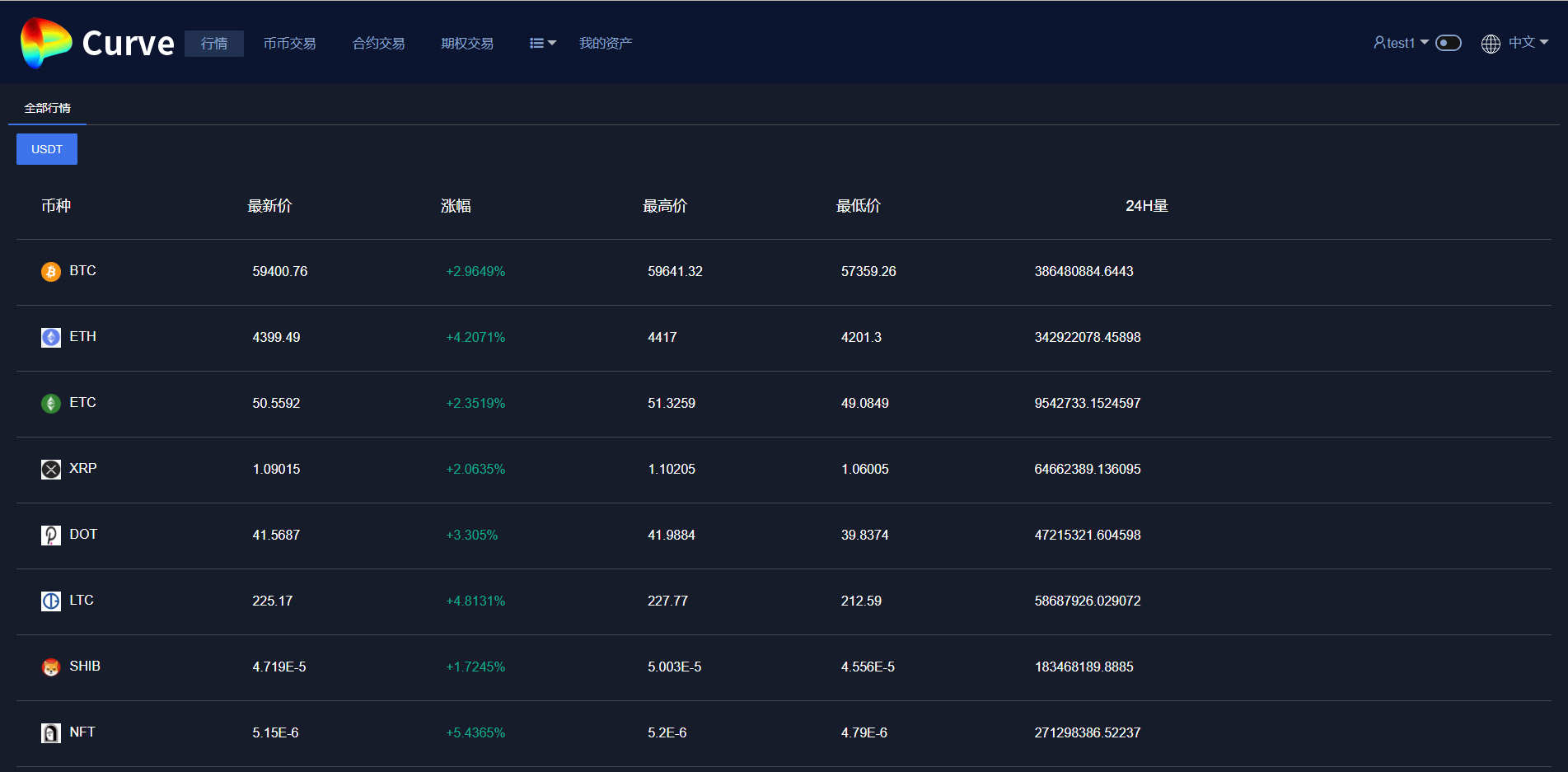This screenshot has height=772, width=1568.
Task: Click the ETC coin icon
Action: click(x=51, y=404)
